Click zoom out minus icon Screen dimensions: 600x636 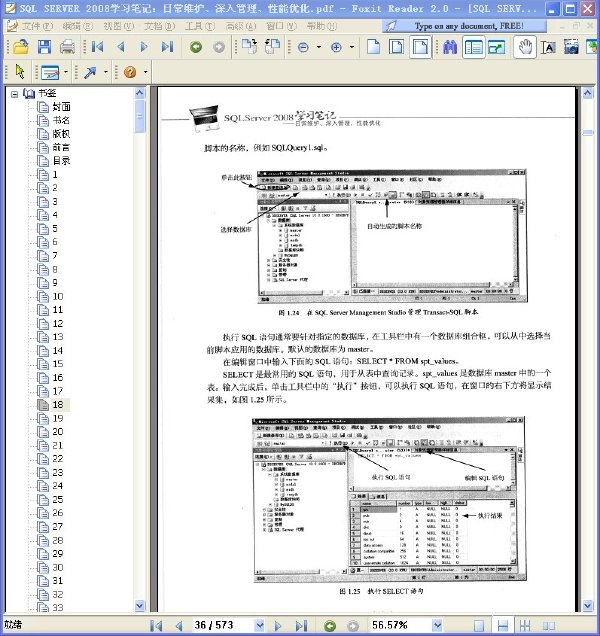(303, 47)
